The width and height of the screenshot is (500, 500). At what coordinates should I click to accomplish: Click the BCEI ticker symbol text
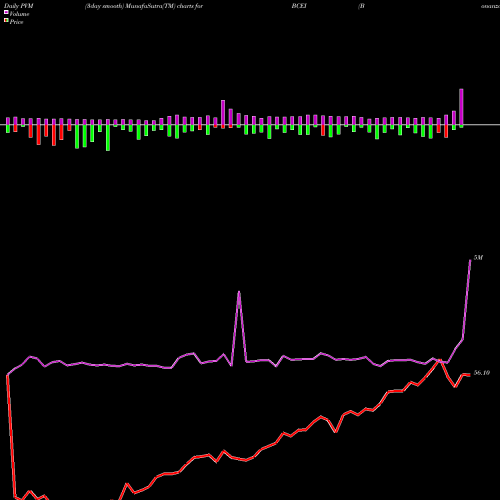coord(299,6)
